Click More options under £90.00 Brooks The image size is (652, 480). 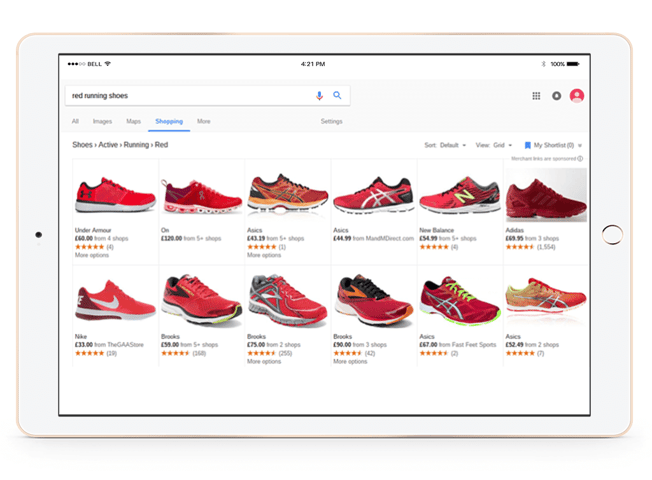click(x=350, y=361)
